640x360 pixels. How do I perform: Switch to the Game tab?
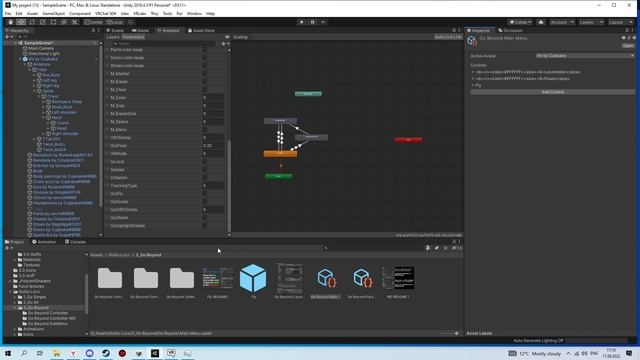[140, 31]
